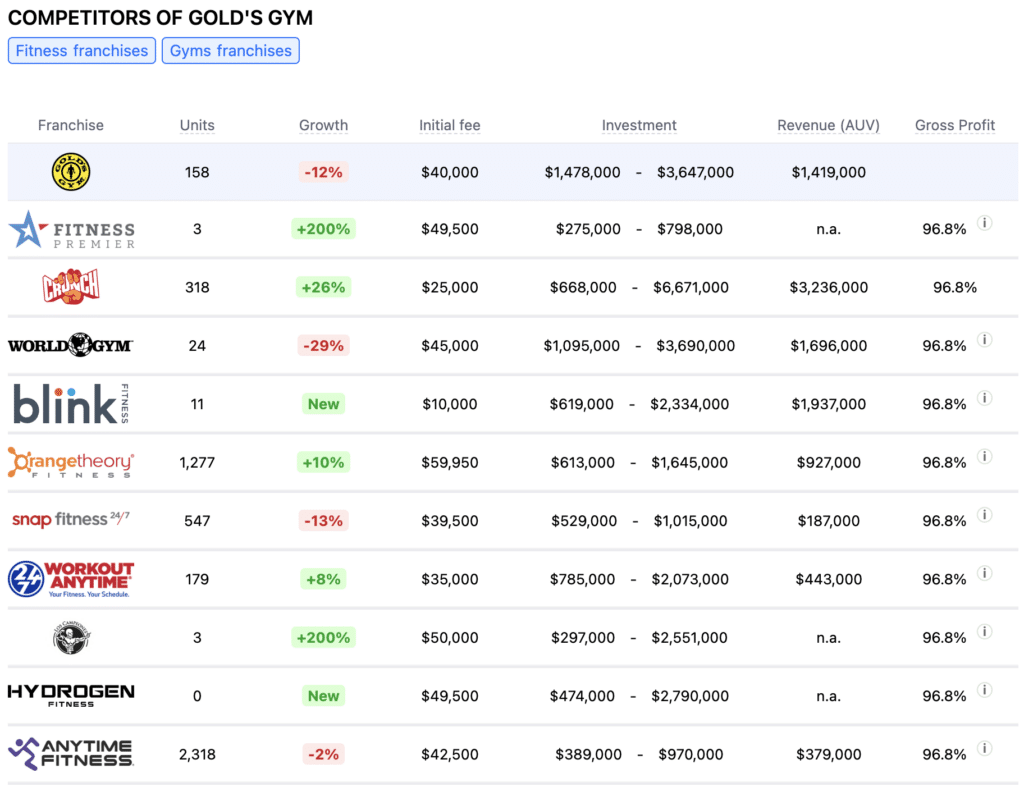Open the Gold's Gym logo
The image size is (1024, 796).
pos(71,172)
